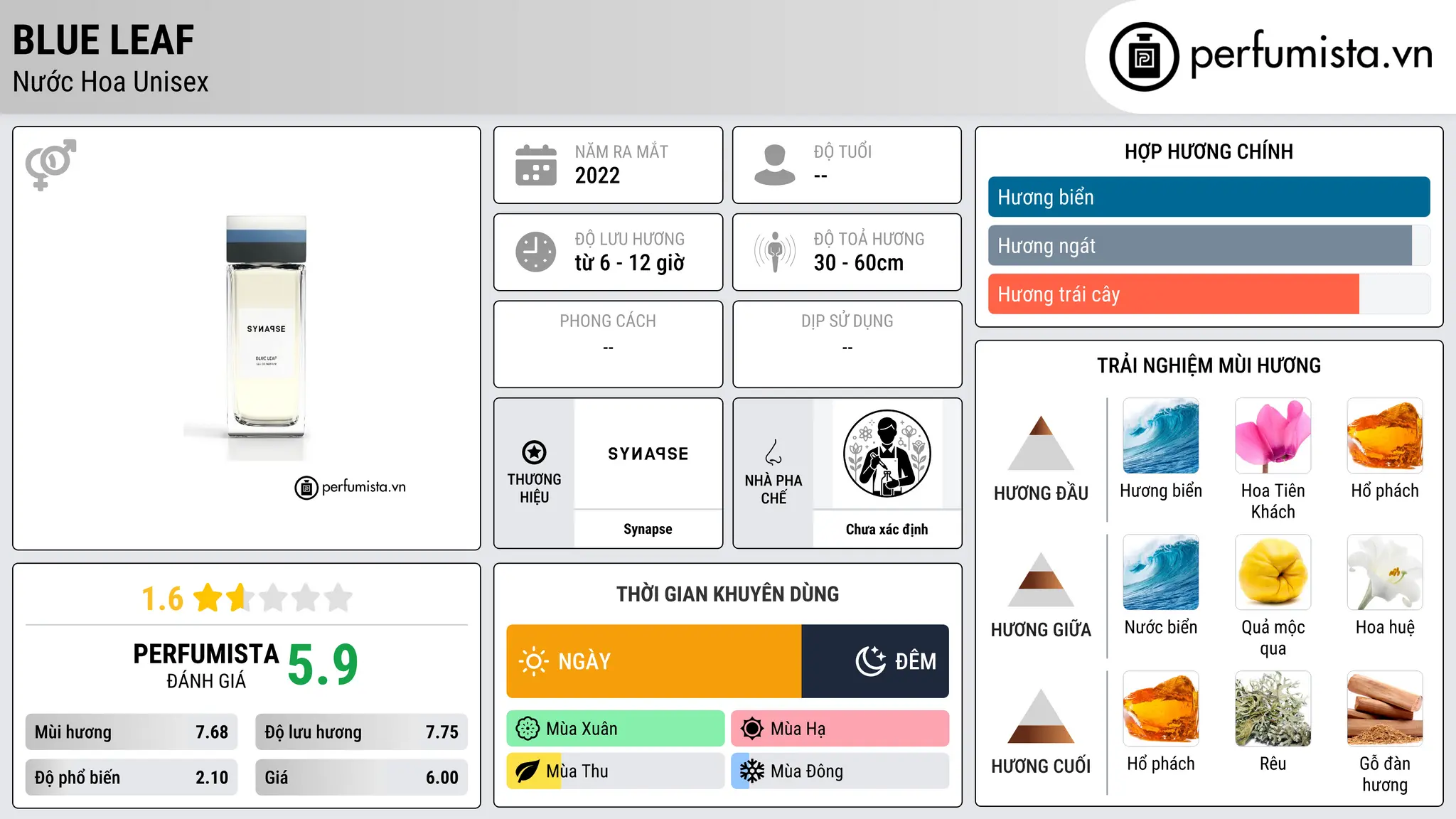The height and width of the screenshot is (819, 1456).
Task: Click the Độ lưu hương 7.75 score row
Action: (361, 732)
